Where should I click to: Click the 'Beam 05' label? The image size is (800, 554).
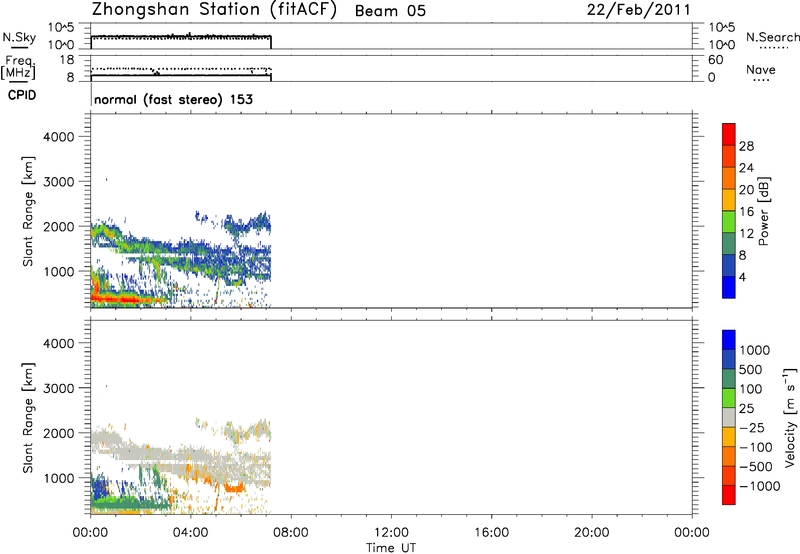390,11
